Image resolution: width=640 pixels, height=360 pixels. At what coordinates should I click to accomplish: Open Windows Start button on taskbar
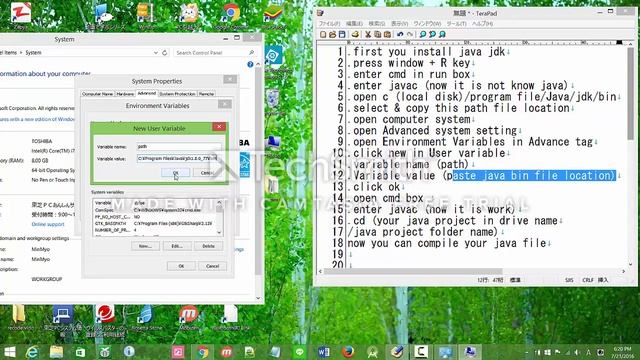point(9,352)
